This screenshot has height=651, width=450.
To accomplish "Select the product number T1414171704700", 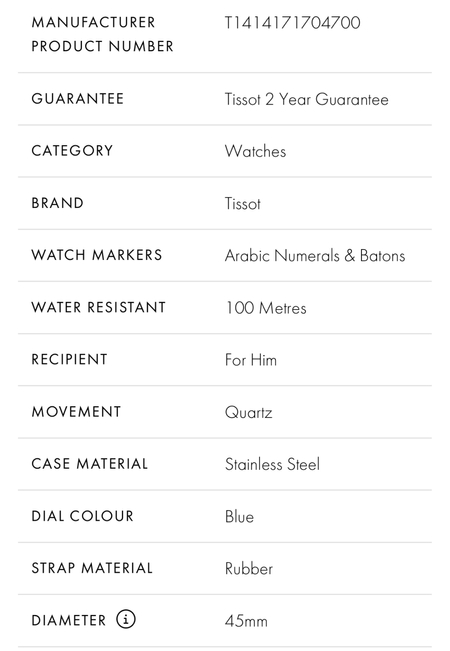I will [293, 22].
